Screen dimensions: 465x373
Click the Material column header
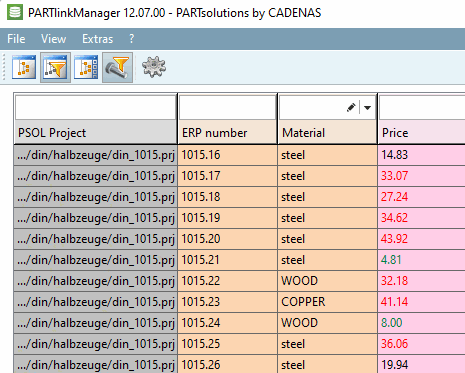327,133
